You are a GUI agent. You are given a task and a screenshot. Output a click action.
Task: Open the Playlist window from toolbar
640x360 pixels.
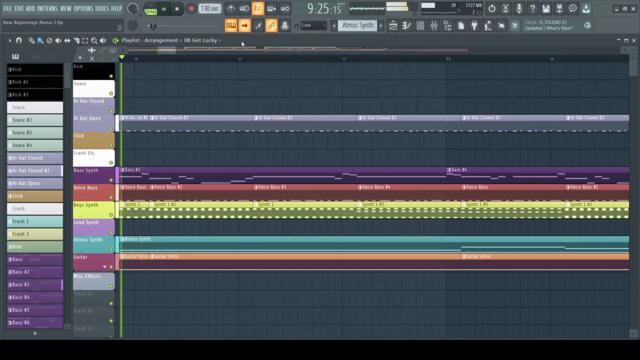click(x=393, y=26)
